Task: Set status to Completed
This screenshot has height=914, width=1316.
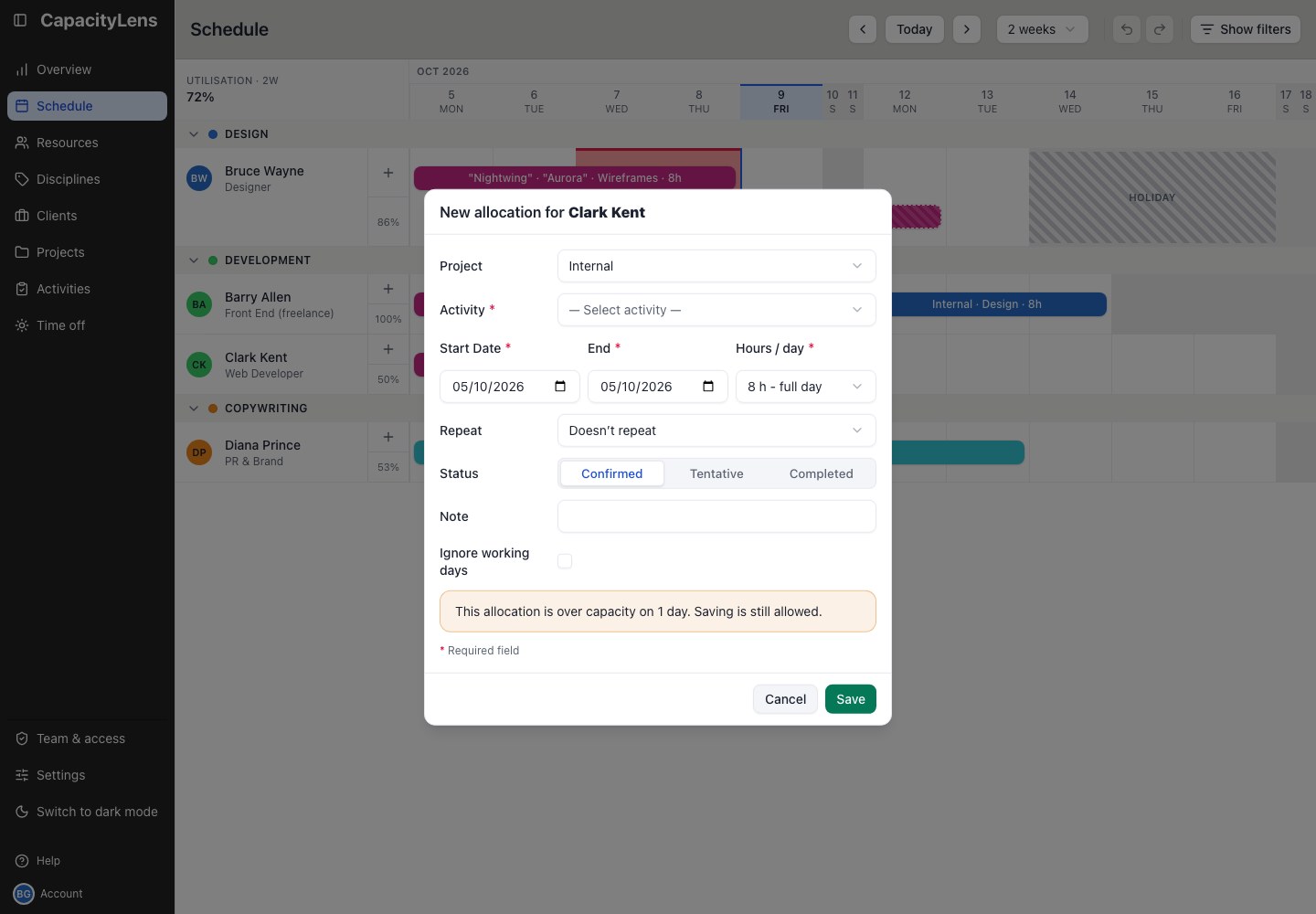Action: click(822, 473)
